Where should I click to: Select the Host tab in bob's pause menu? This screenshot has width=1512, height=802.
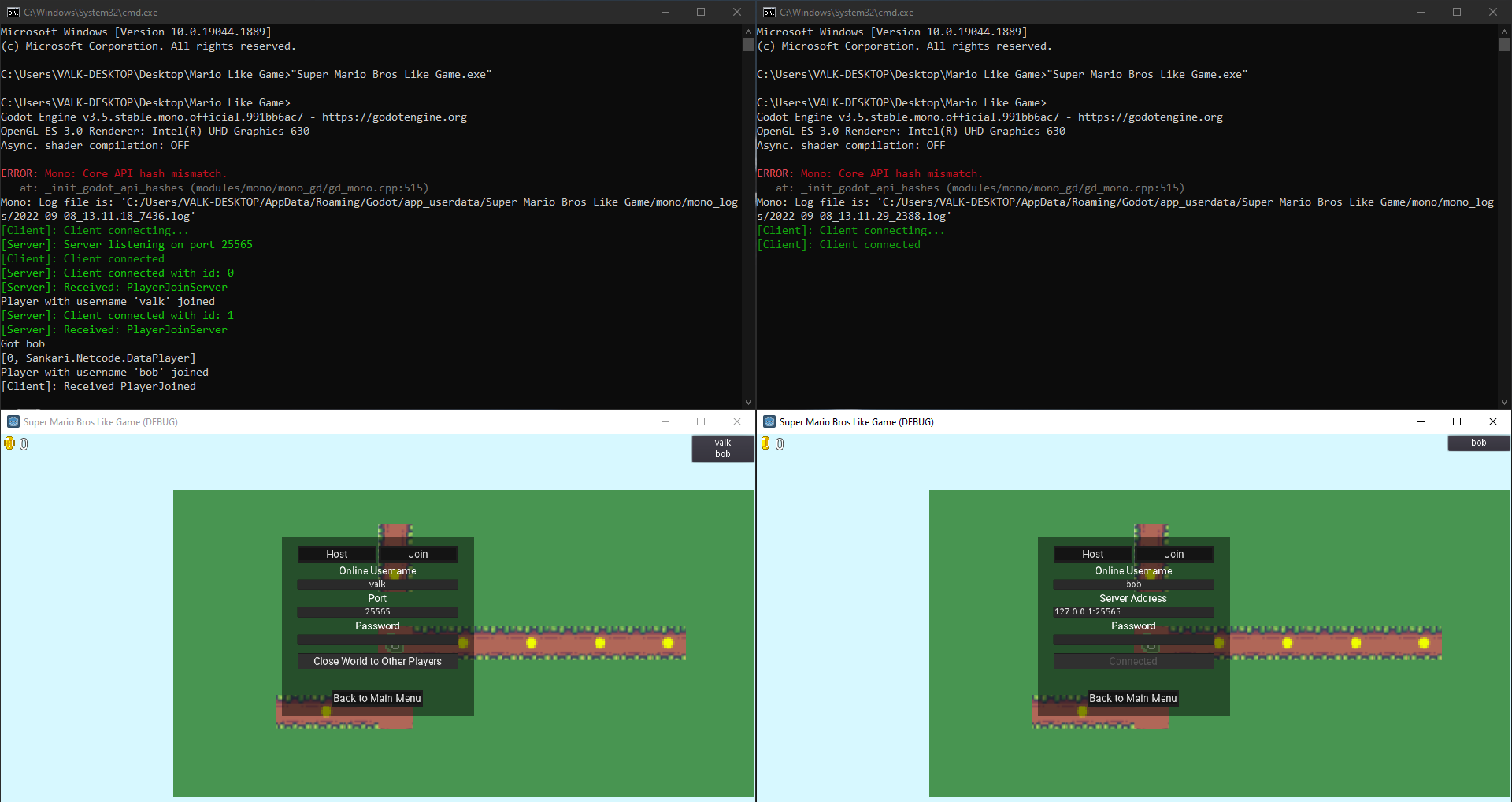(x=1091, y=554)
